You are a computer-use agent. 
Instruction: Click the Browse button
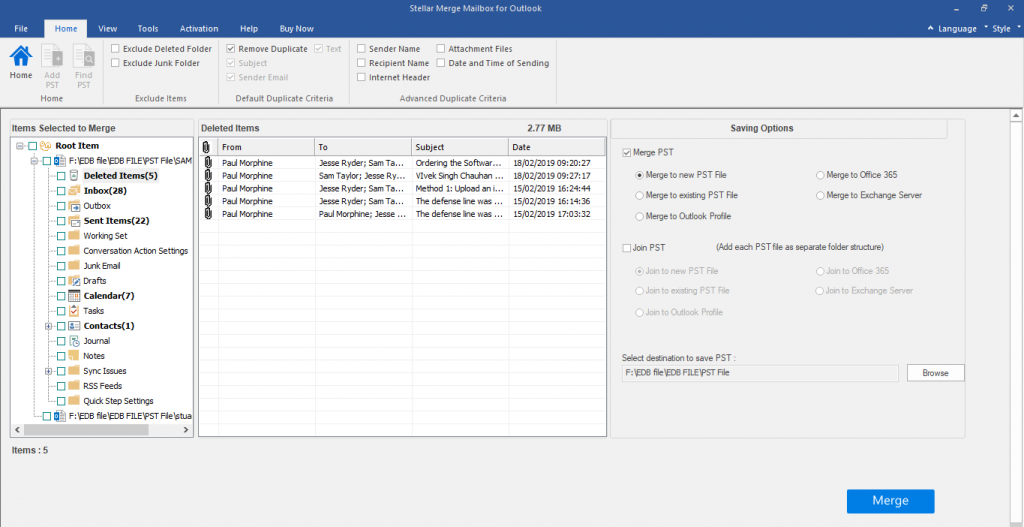pos(935,373)
